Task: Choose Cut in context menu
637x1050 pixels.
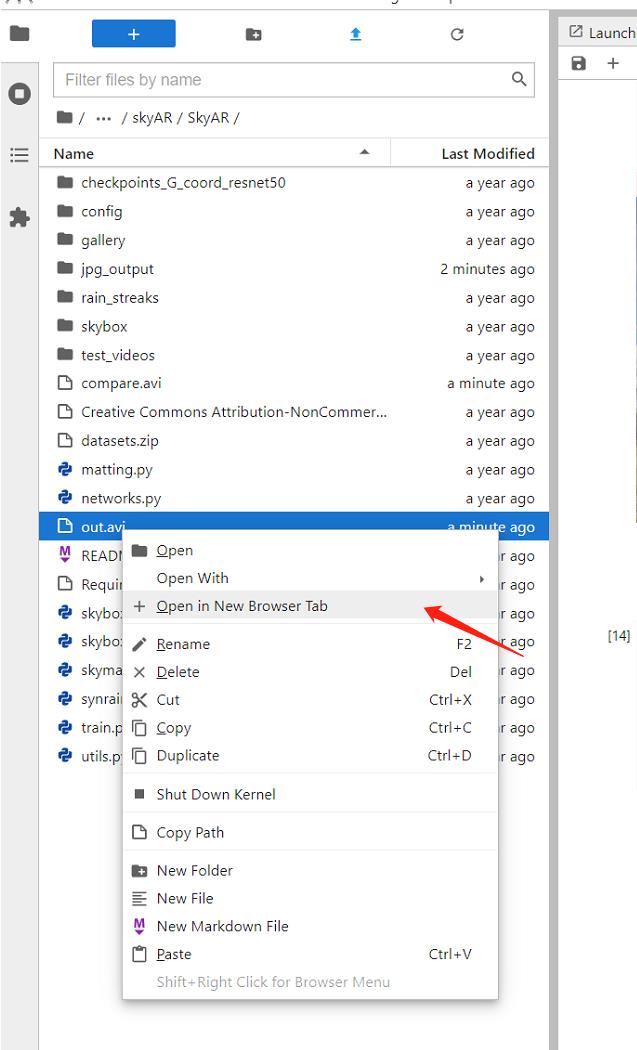Action: pyautogui.click(x=310, y=700)
